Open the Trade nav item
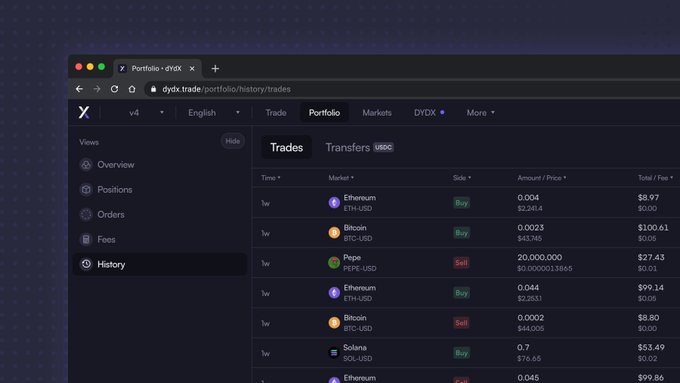Screen dimensions: 680x383 pyautogui.click(x=276, y=113)
